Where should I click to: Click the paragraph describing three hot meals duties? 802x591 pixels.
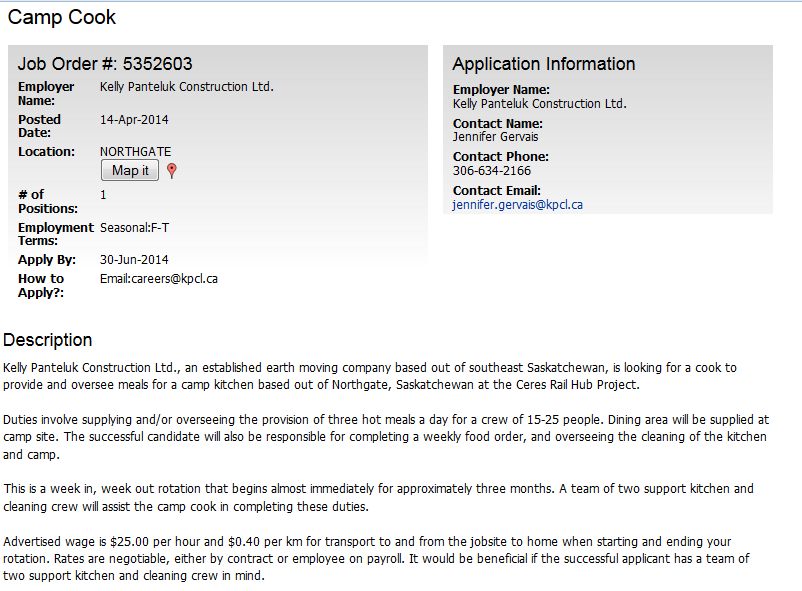(386, 437)
